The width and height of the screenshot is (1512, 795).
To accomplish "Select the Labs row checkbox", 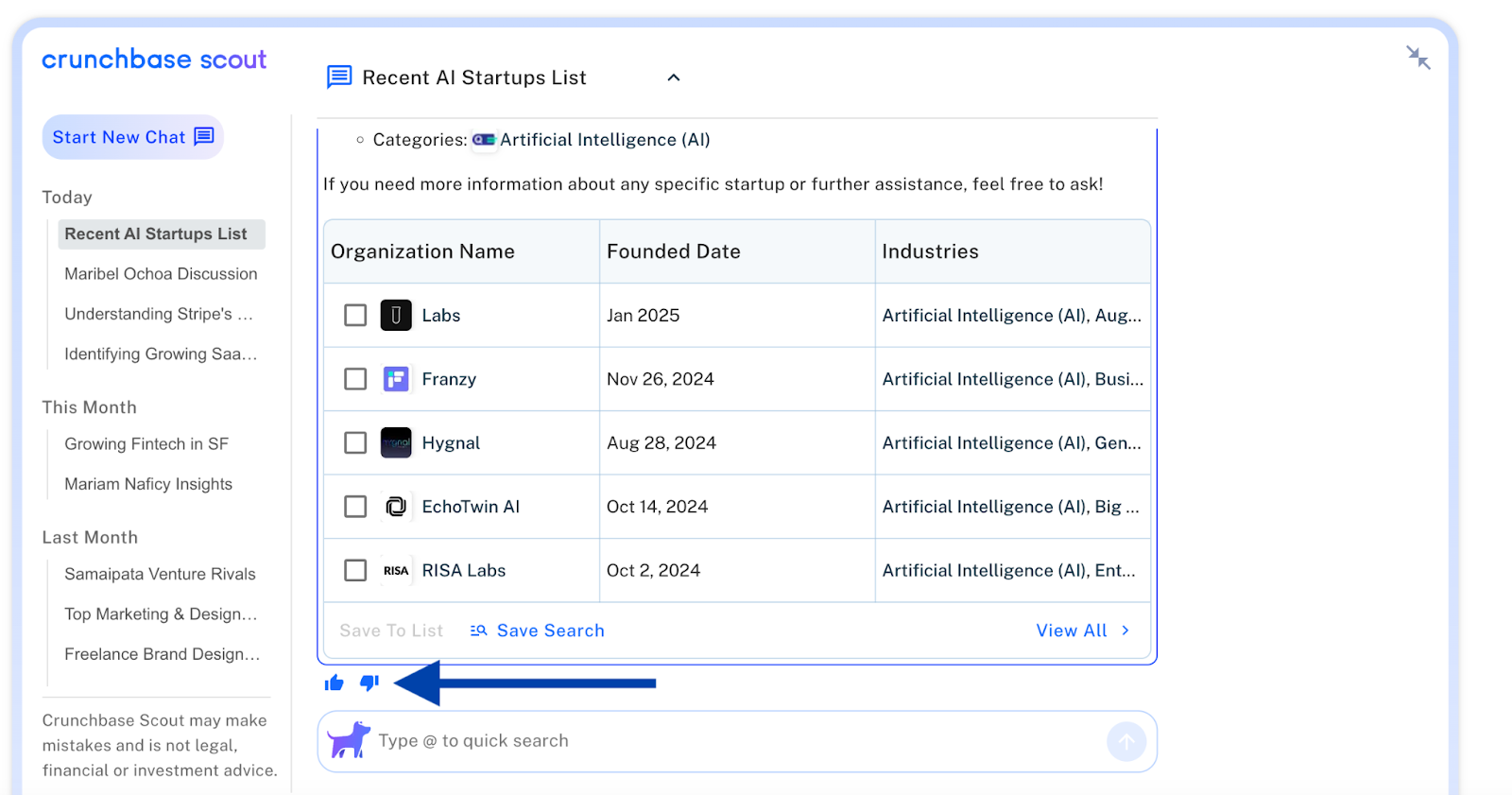I will pyautogui.click(x=355, y=315).
